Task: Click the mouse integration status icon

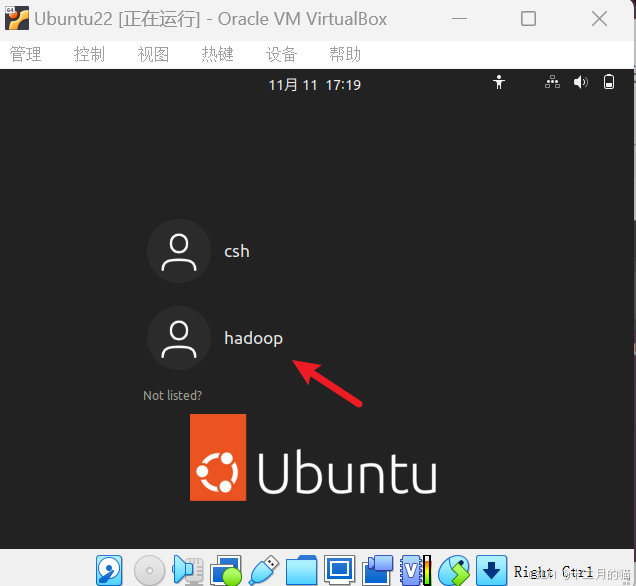Action: [x=454, y=570]
